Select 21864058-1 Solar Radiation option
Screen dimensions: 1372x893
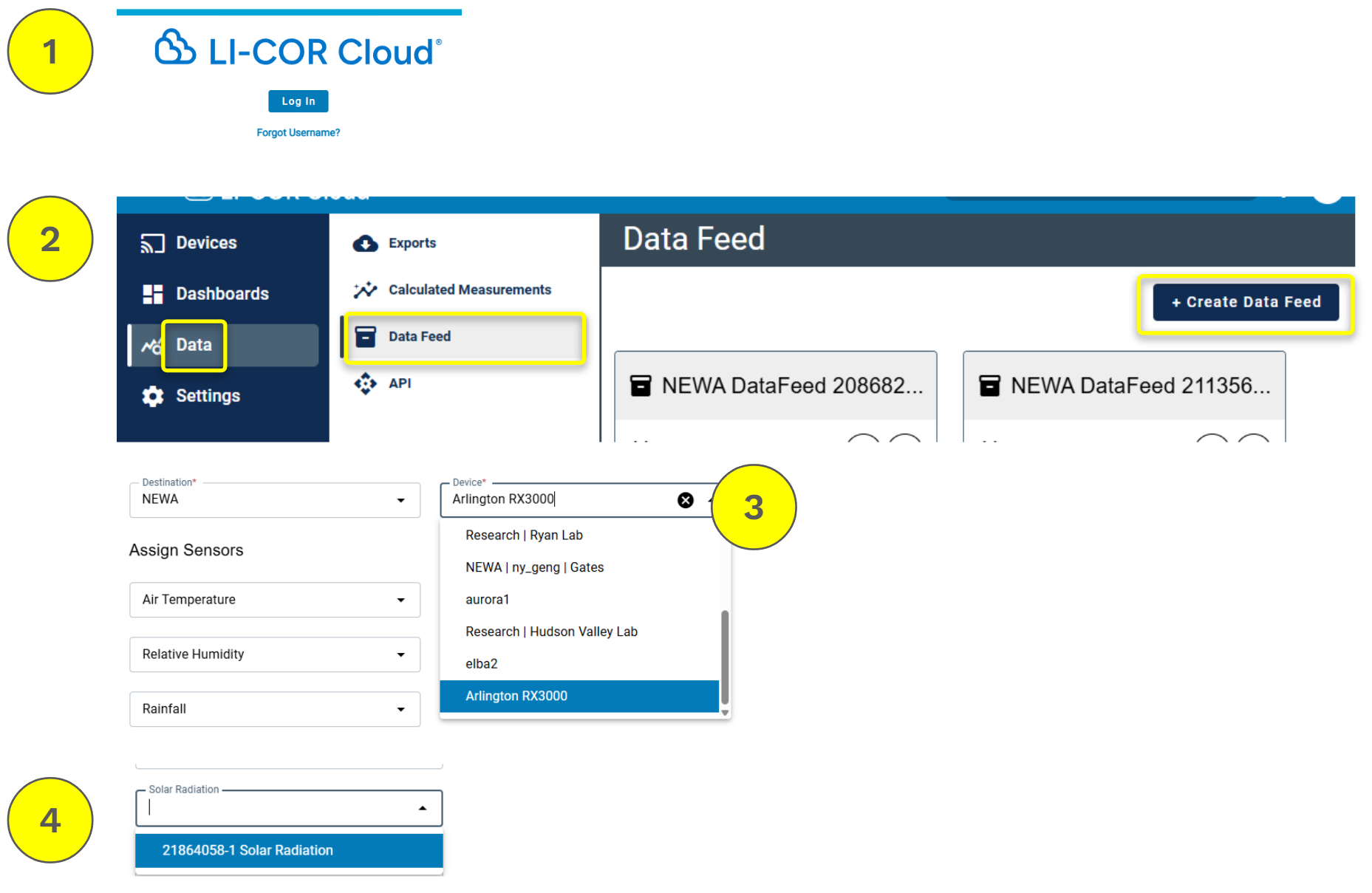pos(289,851)
